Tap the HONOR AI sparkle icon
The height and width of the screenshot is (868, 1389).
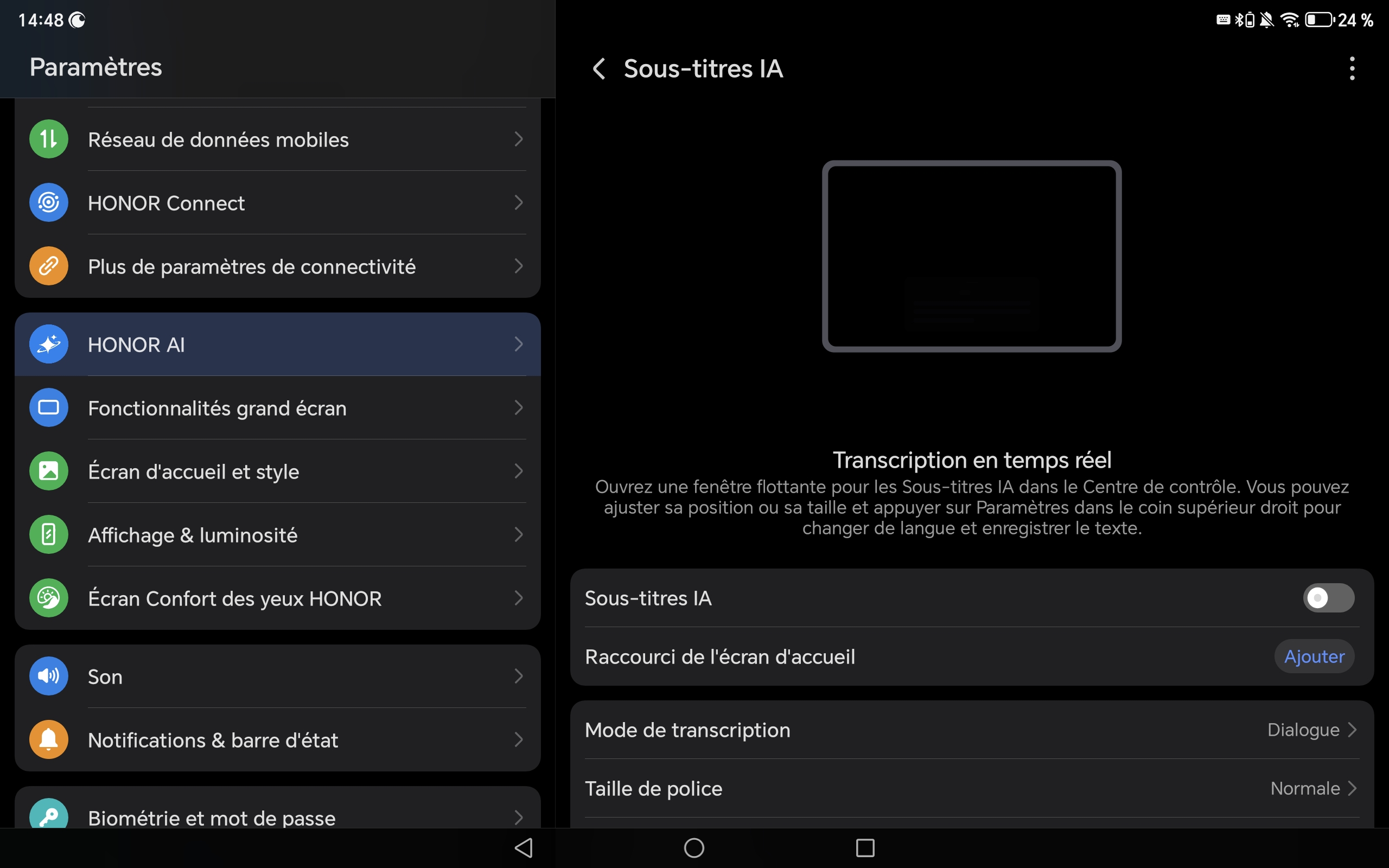click(49, 344)
